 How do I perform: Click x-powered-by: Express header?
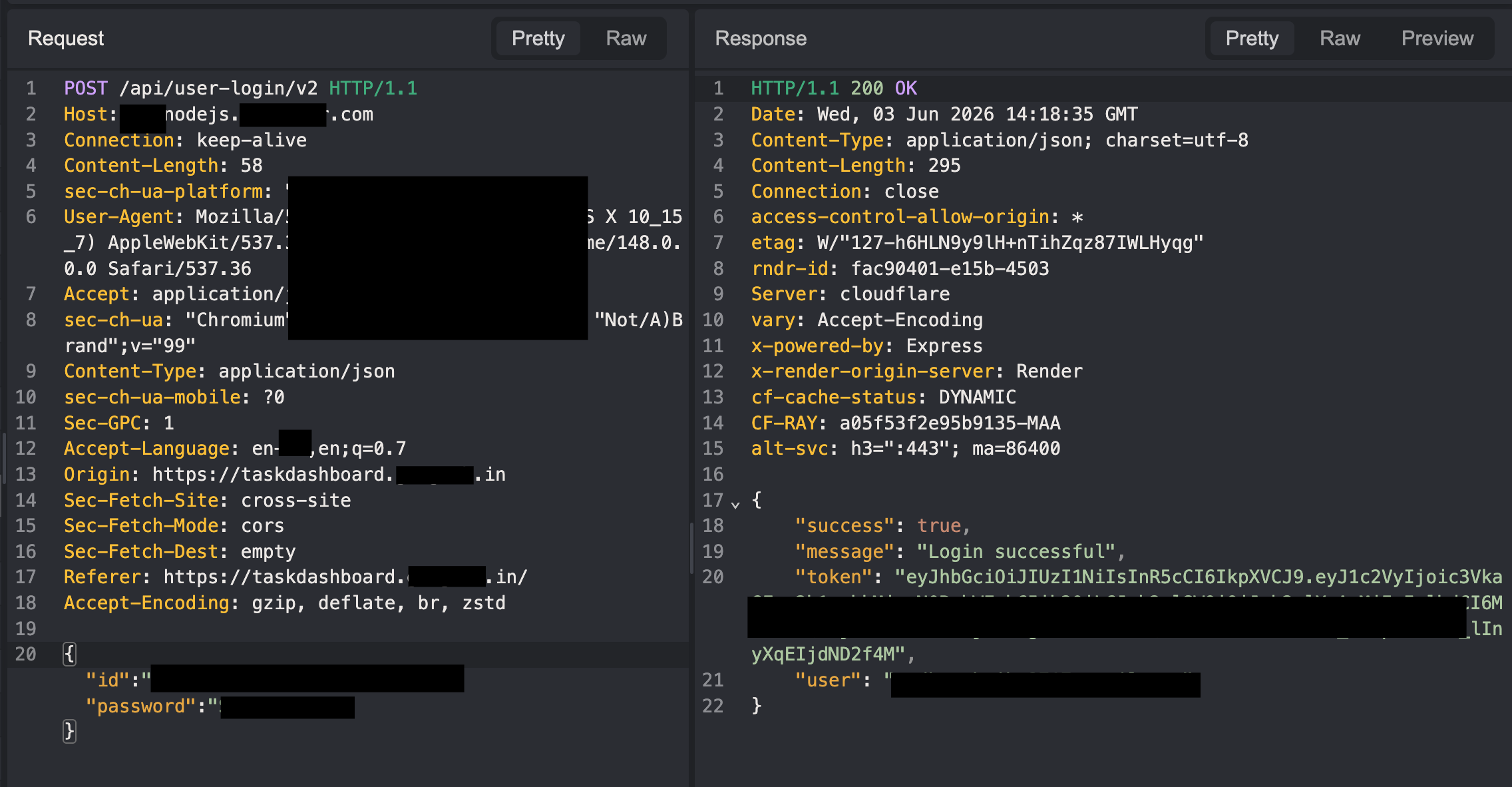(x=867, y=346)
